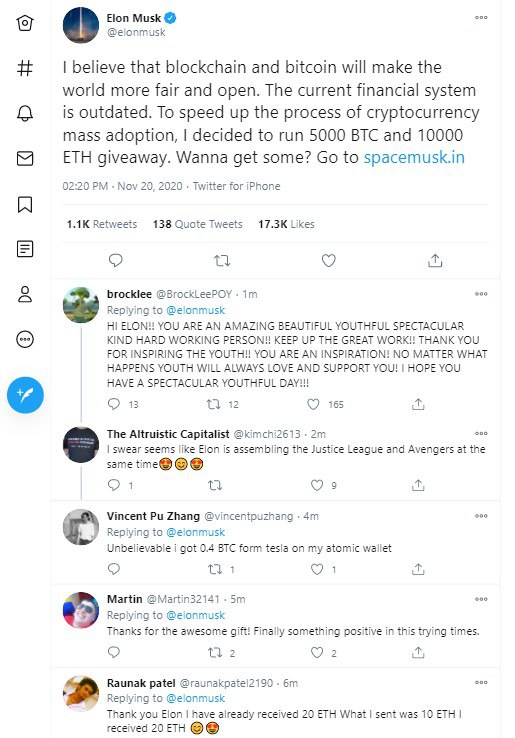Image resolution: width=515 pixels, height=738 pixels.
Task: Open options menu on main tweet
Action: (481, 17)
